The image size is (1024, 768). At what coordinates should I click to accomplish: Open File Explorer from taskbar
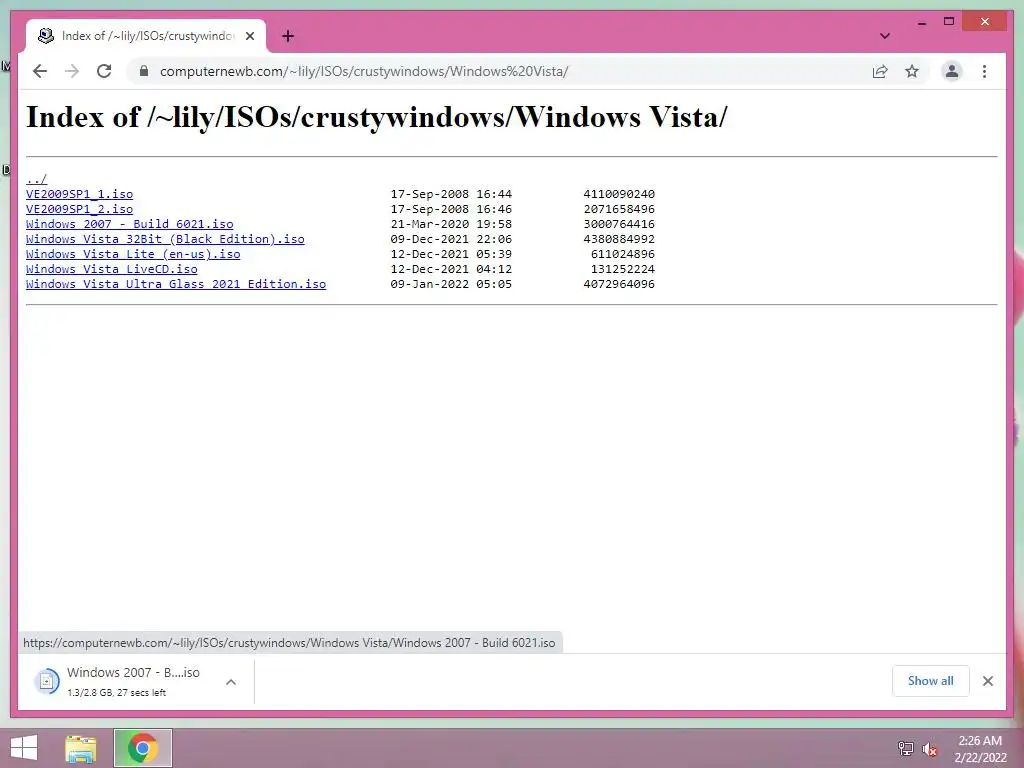(x=81, y=748)
